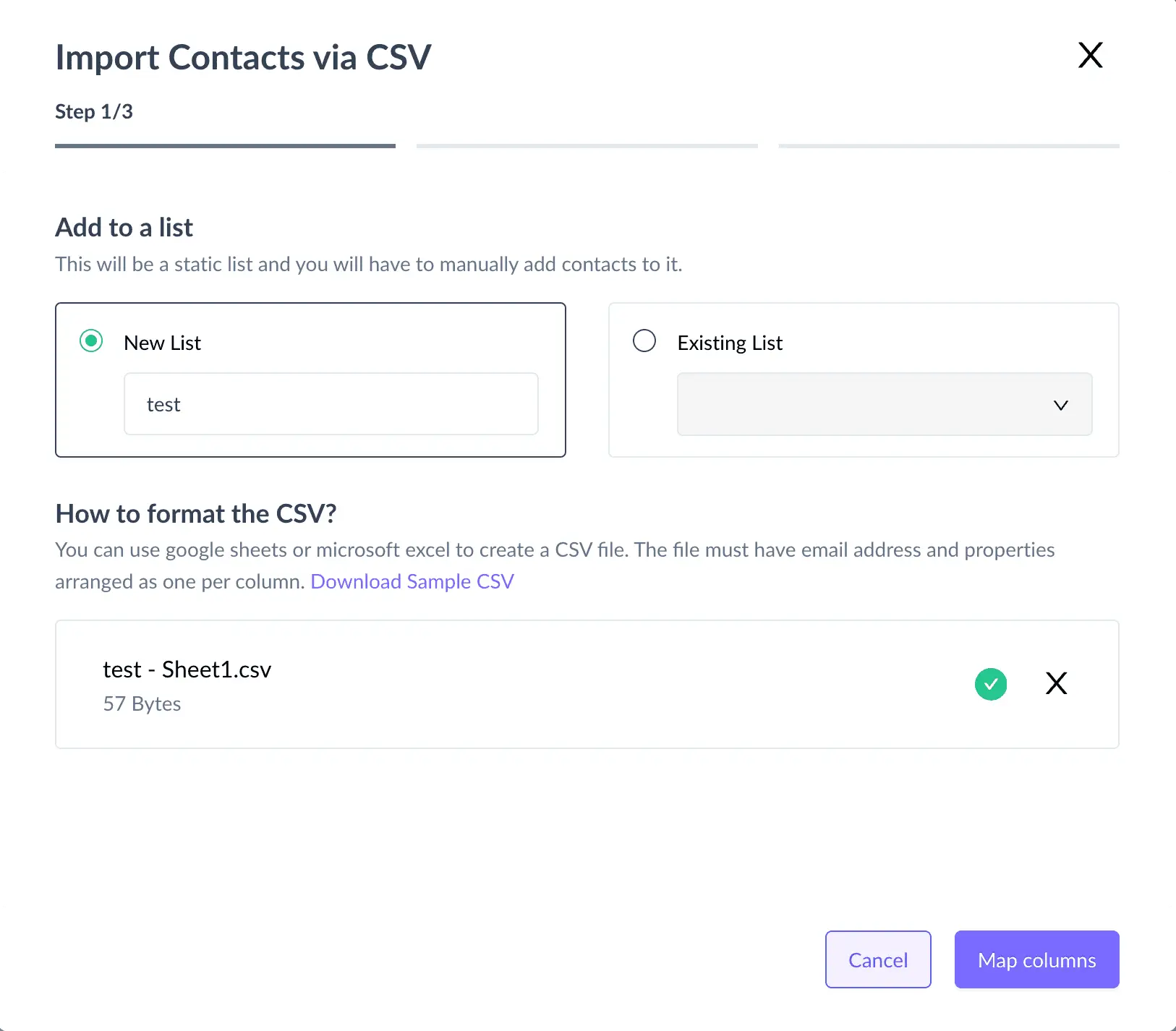
Task: Remove the uploaded test - Sheet1.csv file
Action: (x=1056, y=683)
